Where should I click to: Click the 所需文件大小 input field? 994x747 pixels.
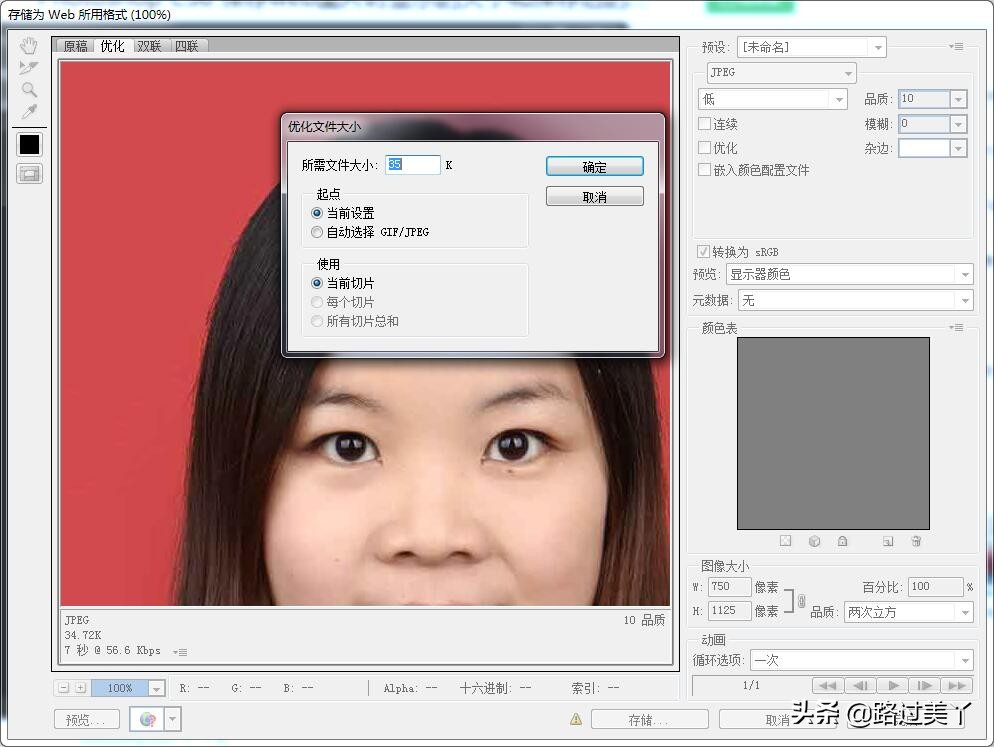point(412,165)
